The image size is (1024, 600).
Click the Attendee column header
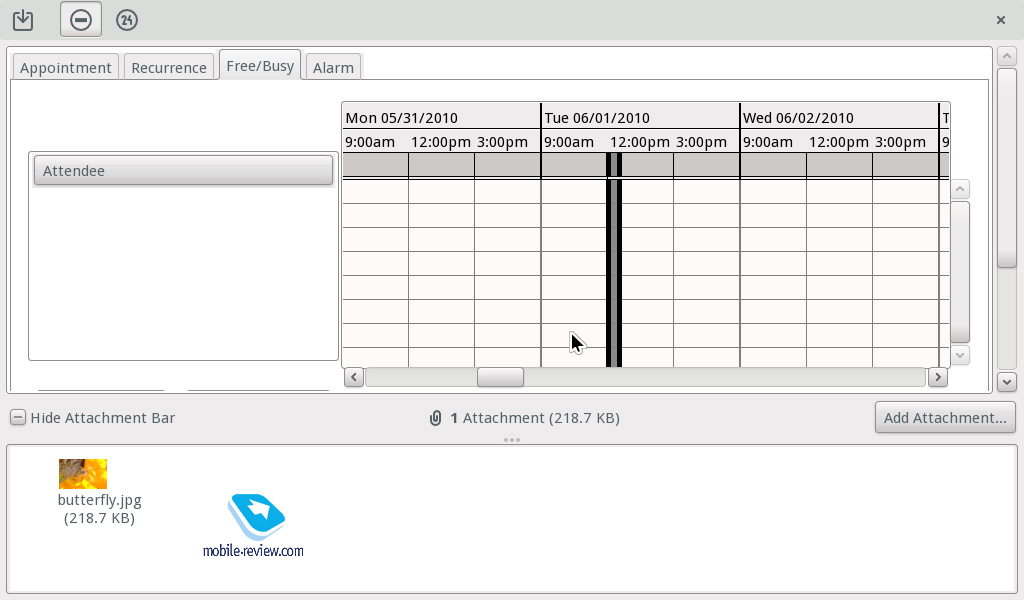coord(183,171)
